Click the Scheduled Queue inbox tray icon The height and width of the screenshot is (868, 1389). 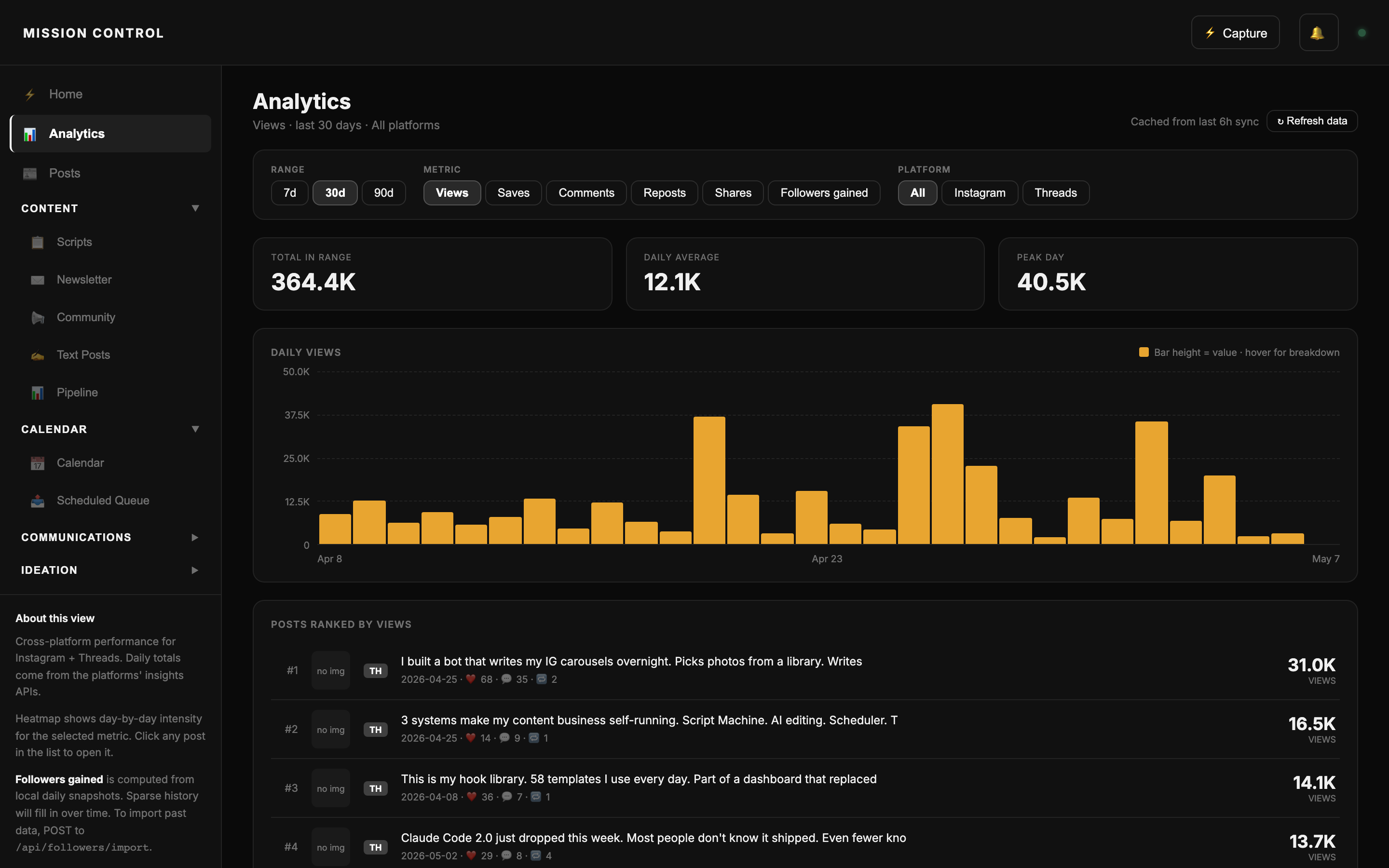click(x=37, y=501)
